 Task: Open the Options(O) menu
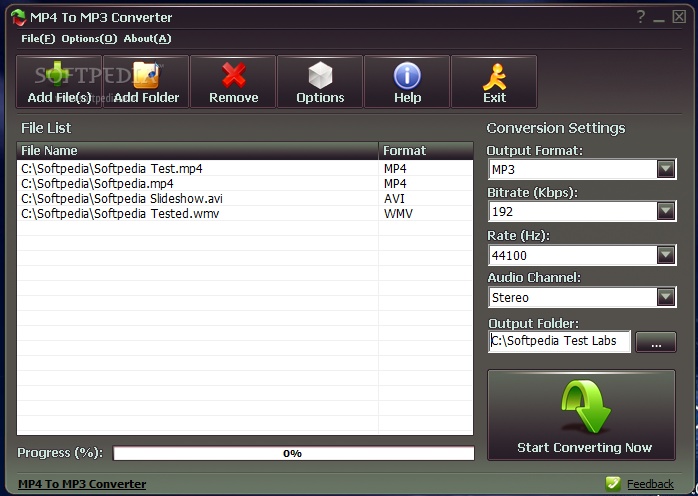[89, 39]
